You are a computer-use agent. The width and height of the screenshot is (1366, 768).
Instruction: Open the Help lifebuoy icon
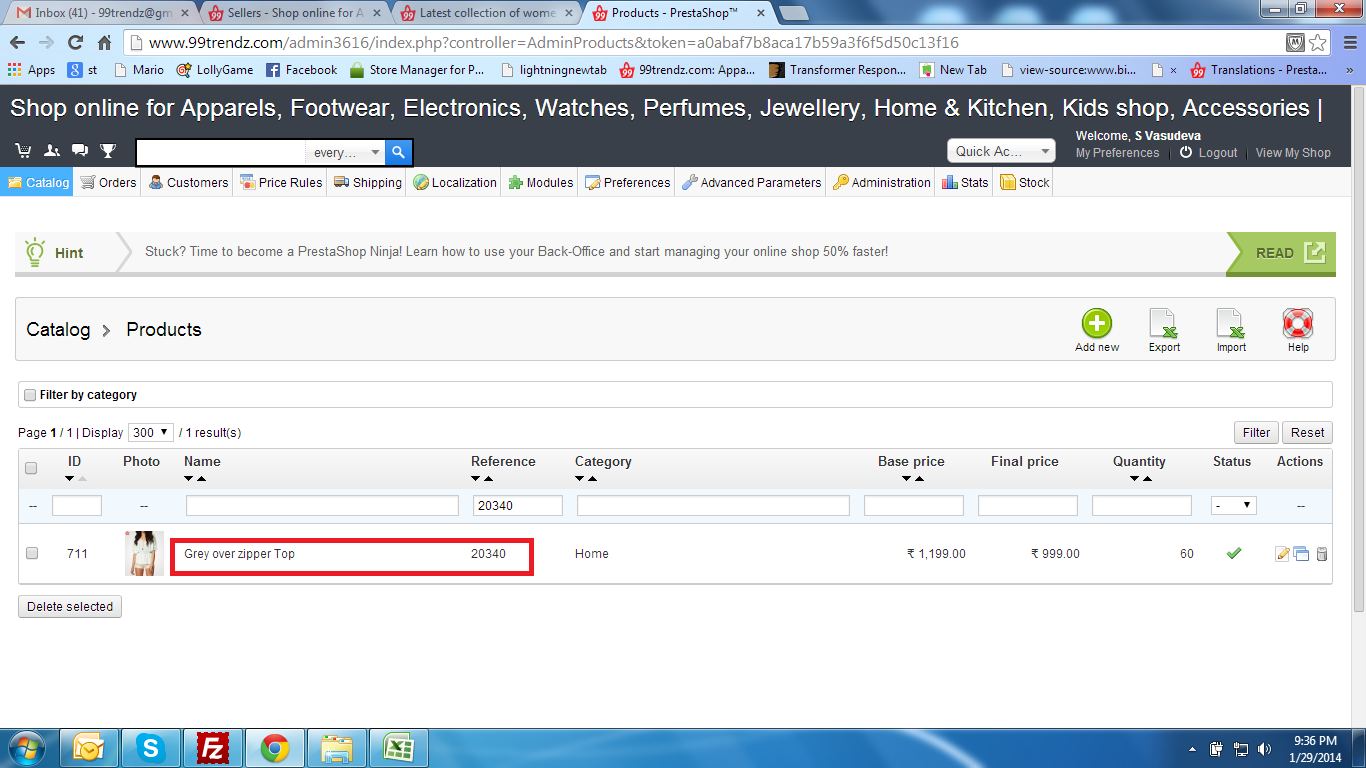(x=1298, y=323)
